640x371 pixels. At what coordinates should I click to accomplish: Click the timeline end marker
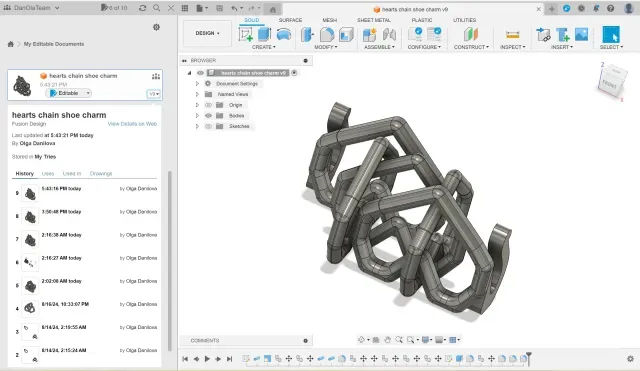(x=529, y=358)
